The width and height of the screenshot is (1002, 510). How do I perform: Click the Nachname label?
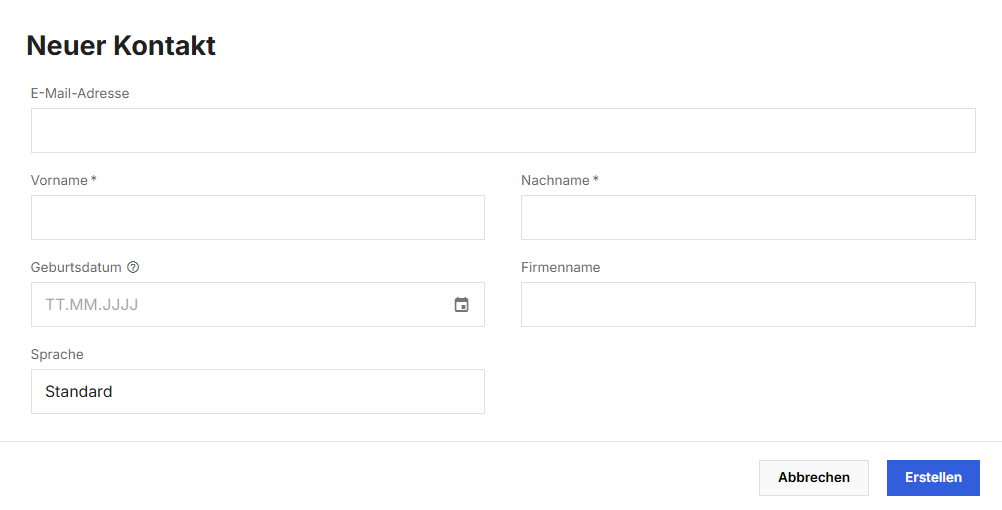[x=555, y=180]
